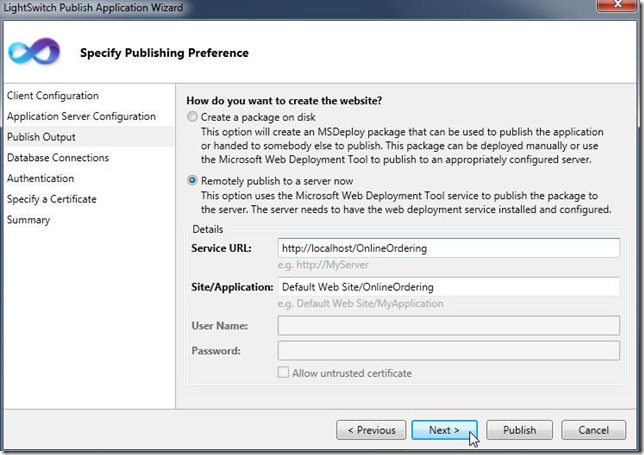Focus the Password input box

click(448, 351)
